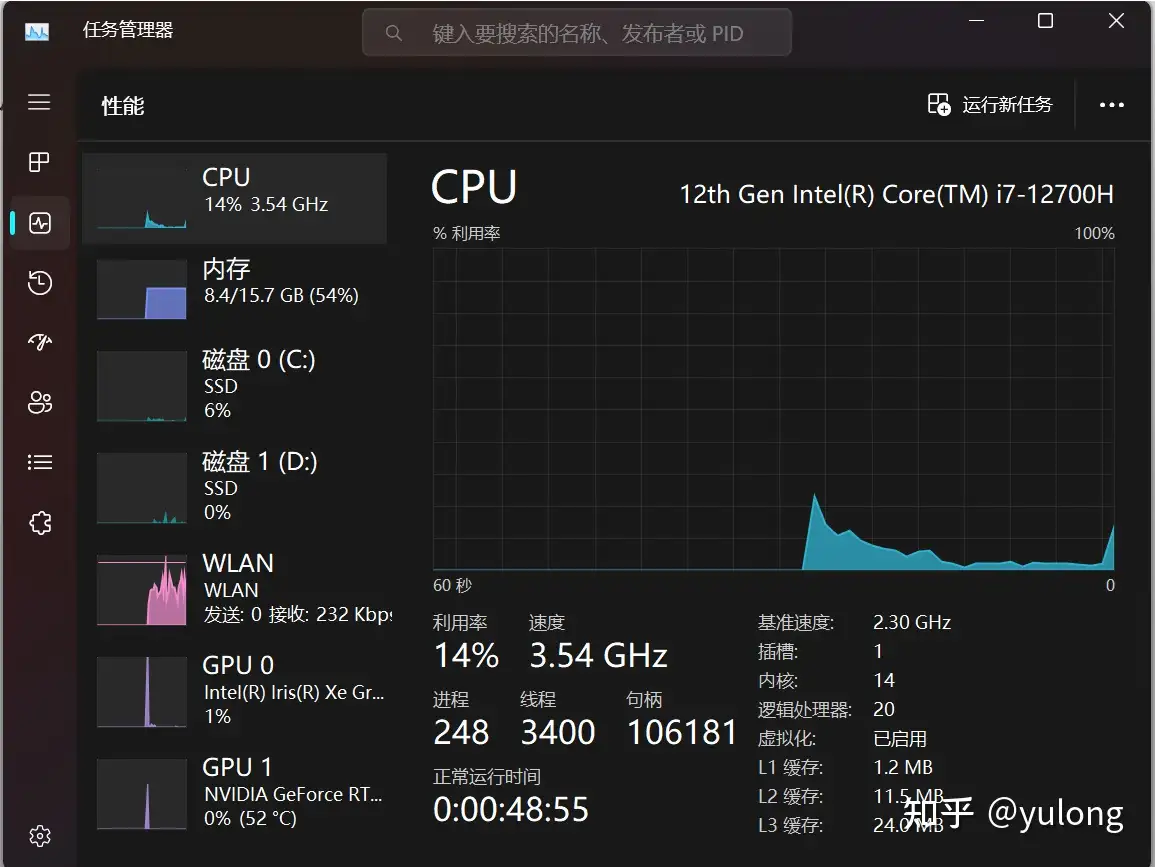Close the Task Manager window
Viewport: 1155px width, 867px height.
click(x=1116, y=21)
